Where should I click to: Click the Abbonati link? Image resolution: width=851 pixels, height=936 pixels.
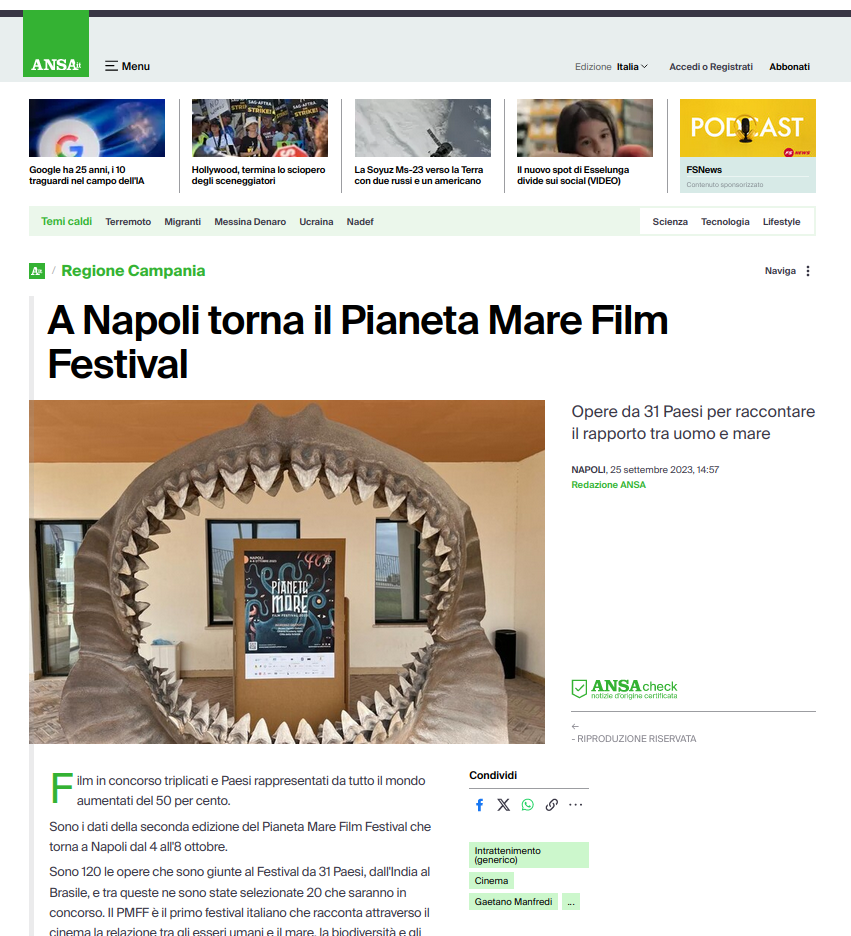789,67
